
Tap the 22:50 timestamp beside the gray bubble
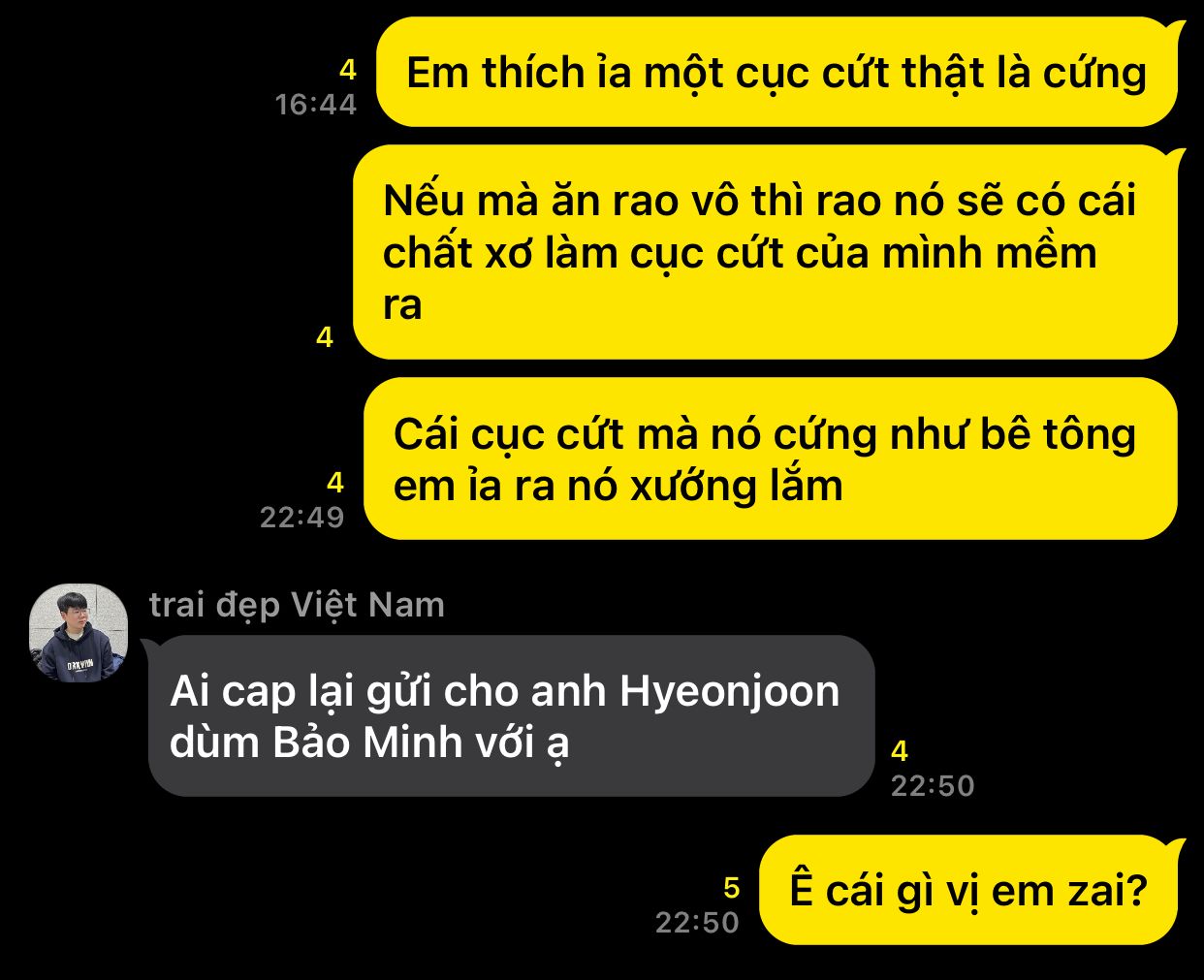tap(933, 785)
